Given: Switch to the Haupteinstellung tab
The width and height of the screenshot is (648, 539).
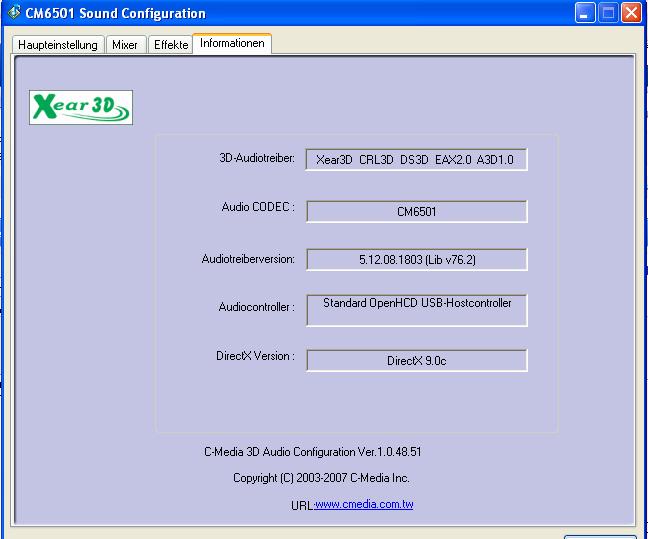Looking at the screenshot, I should 58,45.
